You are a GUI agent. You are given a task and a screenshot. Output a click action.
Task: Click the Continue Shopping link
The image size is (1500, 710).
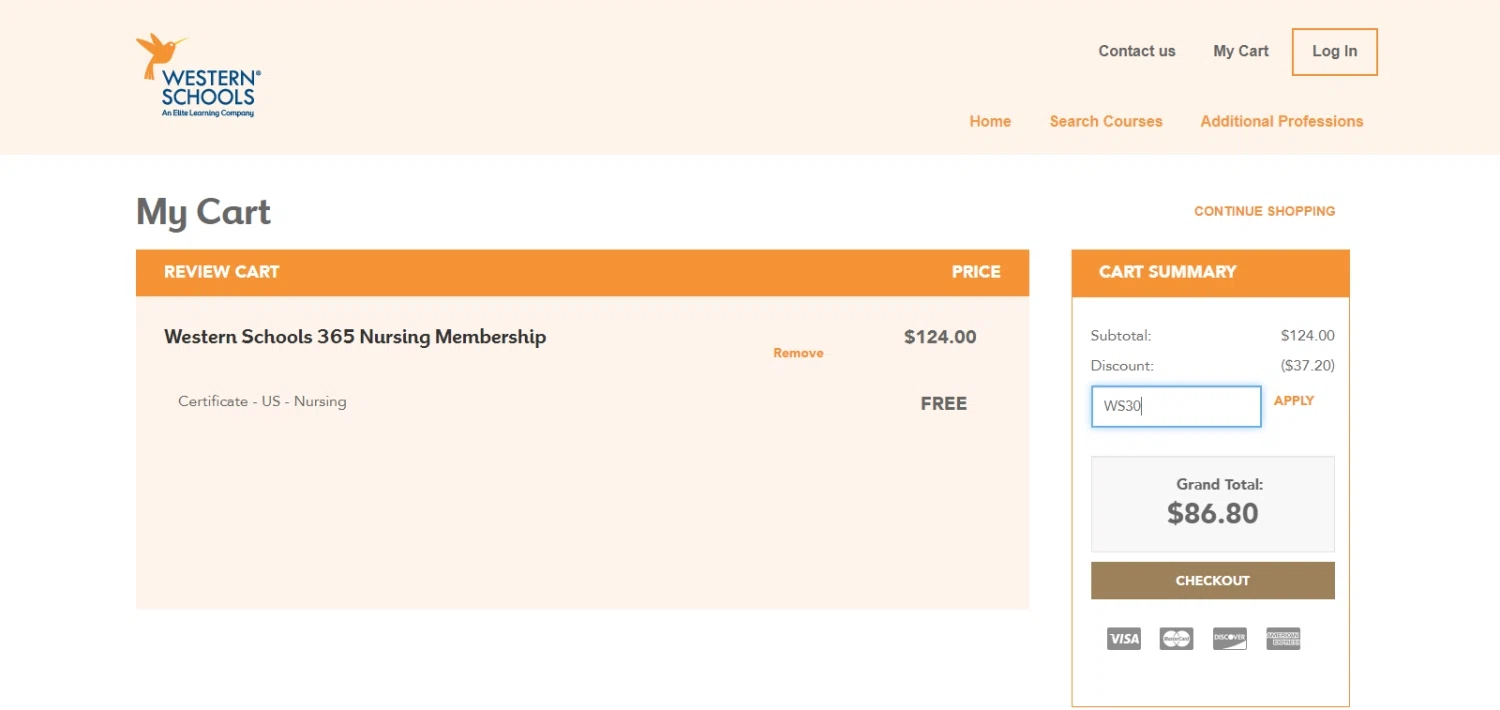click(x=1265, y=211)
